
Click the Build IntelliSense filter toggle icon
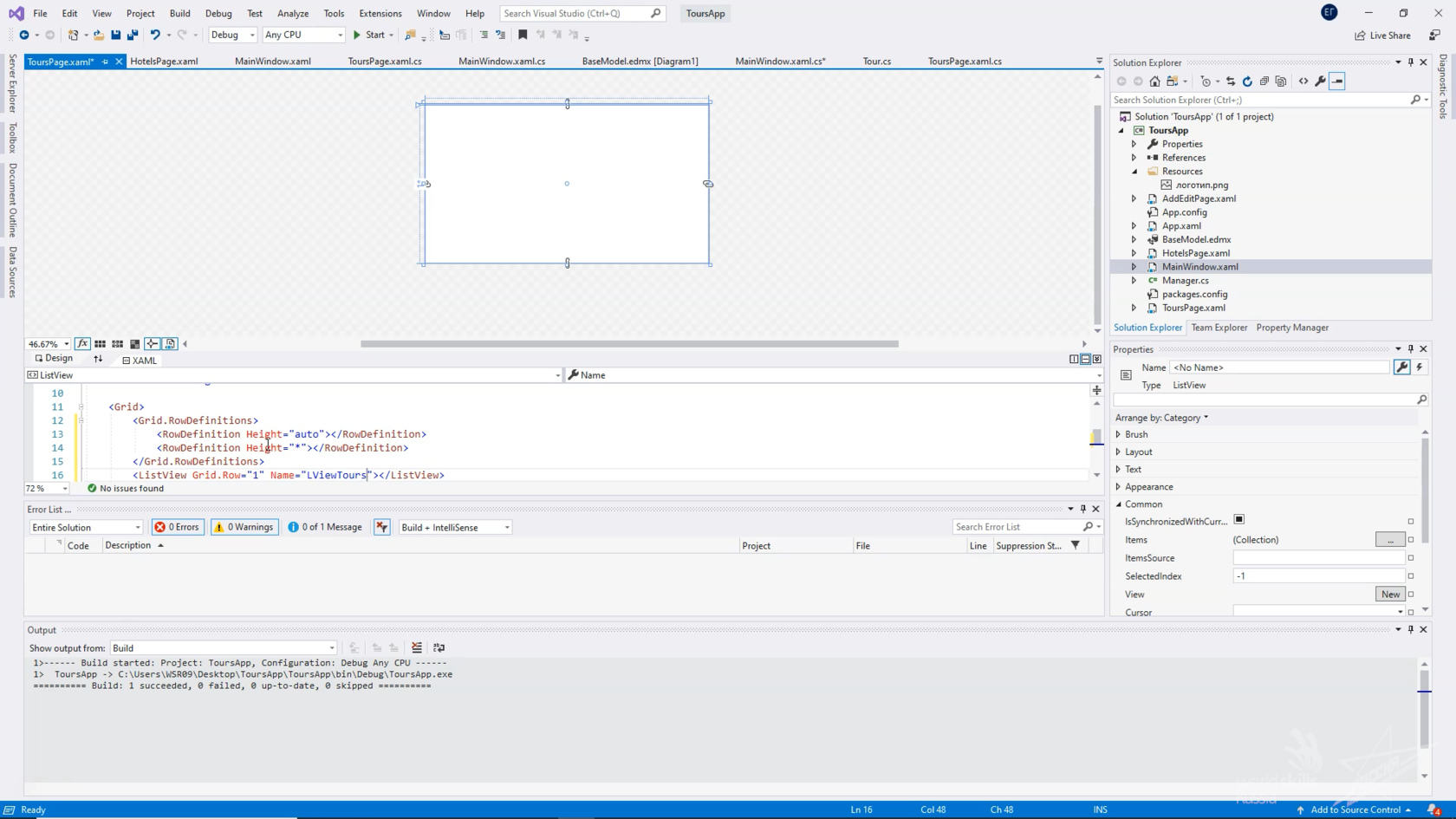point(382,527)
